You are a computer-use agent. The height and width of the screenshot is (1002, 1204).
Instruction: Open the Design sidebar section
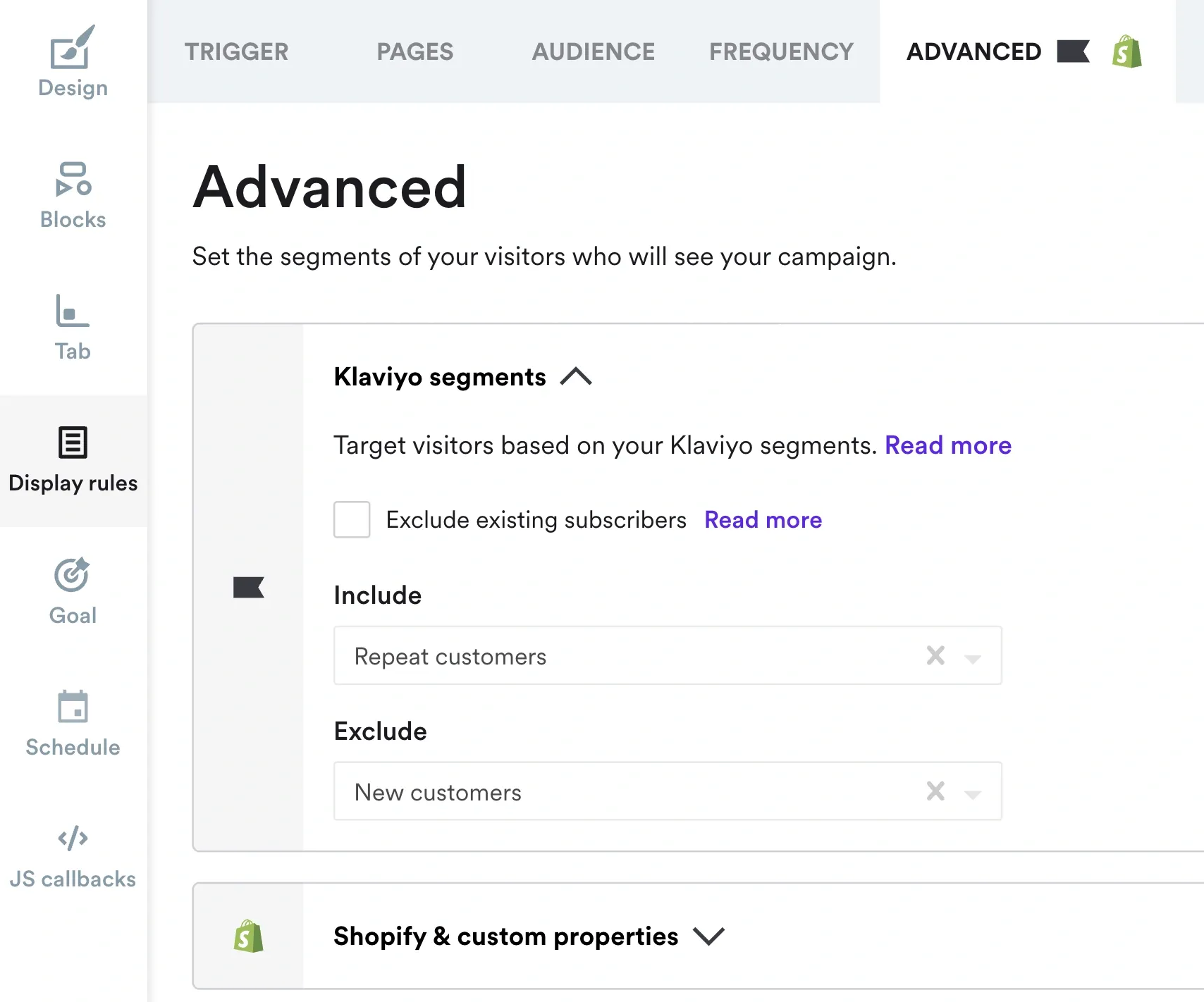pyautogui.click(x=73, y=62)
